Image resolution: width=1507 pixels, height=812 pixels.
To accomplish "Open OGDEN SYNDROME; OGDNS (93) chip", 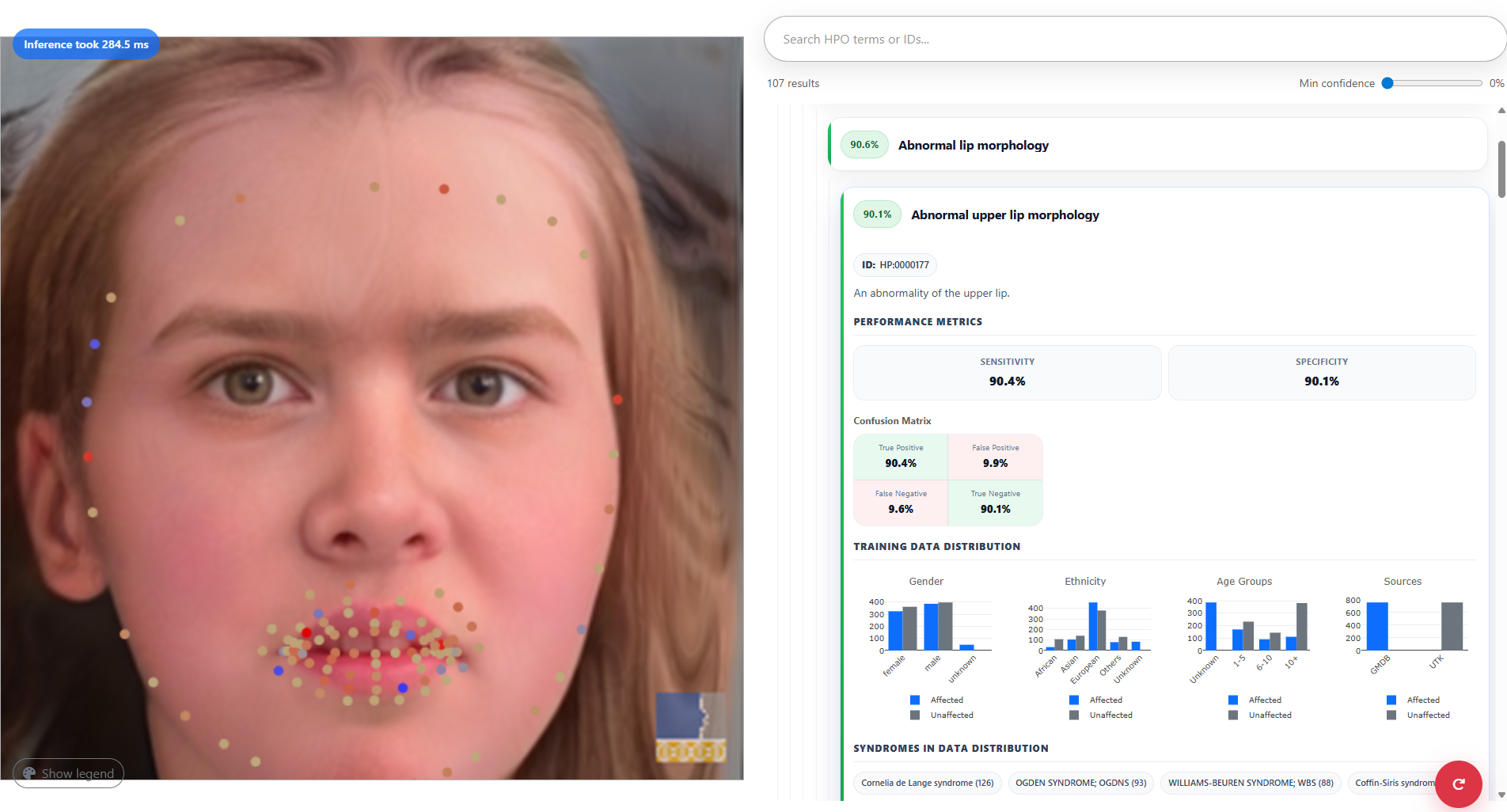I will (x=1081, y=783).
